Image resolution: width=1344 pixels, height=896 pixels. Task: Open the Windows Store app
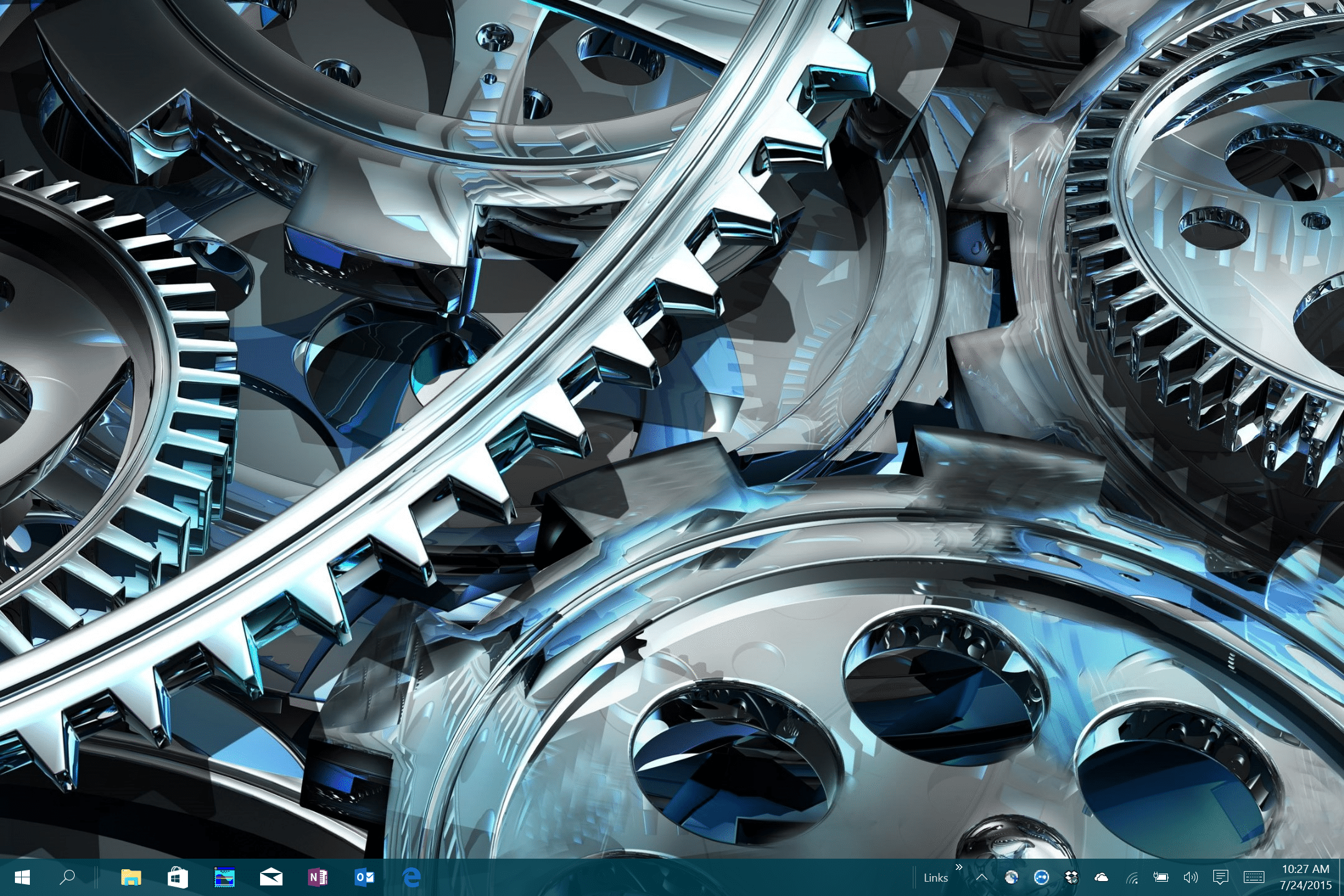click(x=177, y=877)
